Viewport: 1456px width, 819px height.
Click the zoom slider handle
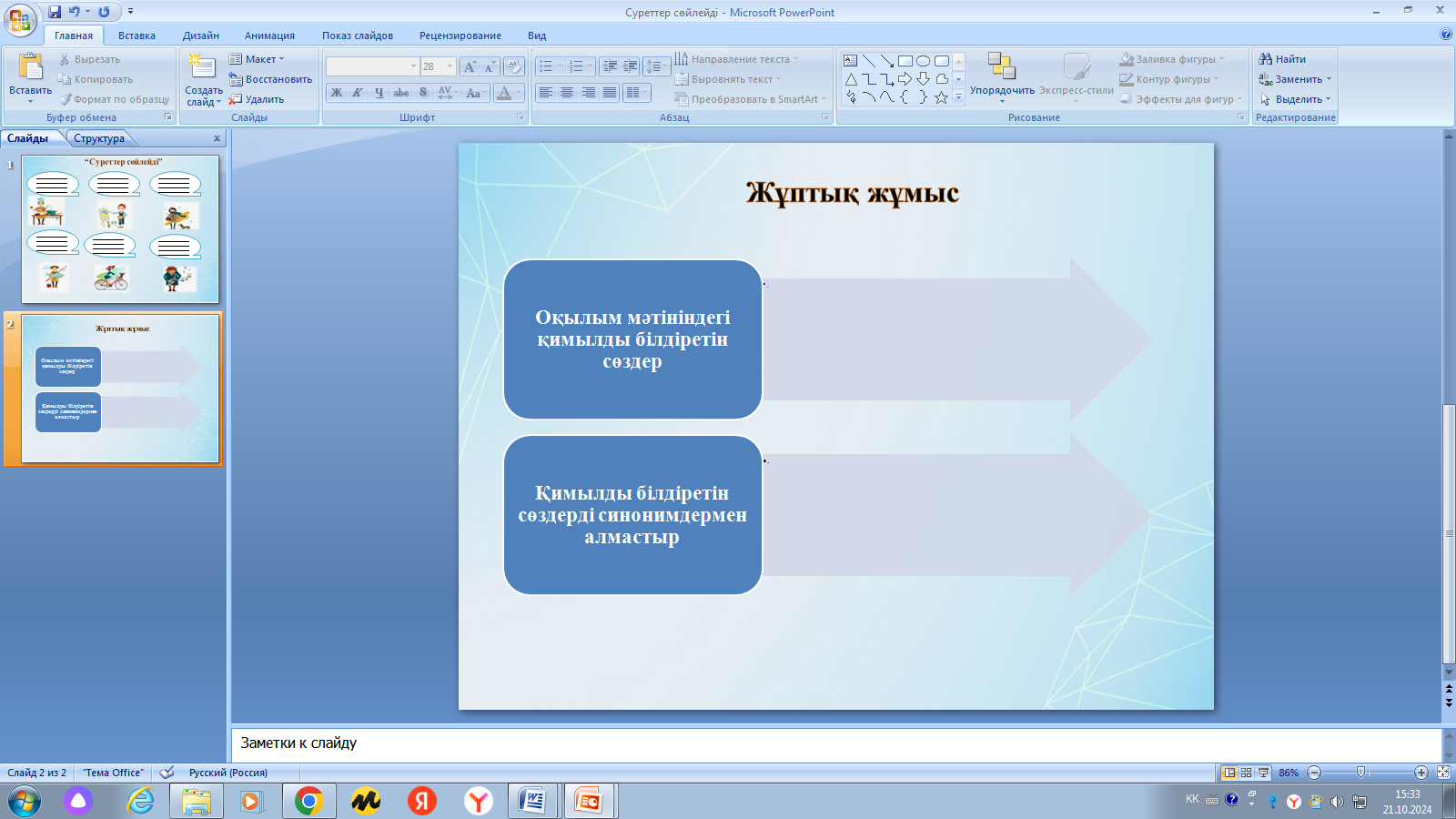click(x=1361, y=773)
